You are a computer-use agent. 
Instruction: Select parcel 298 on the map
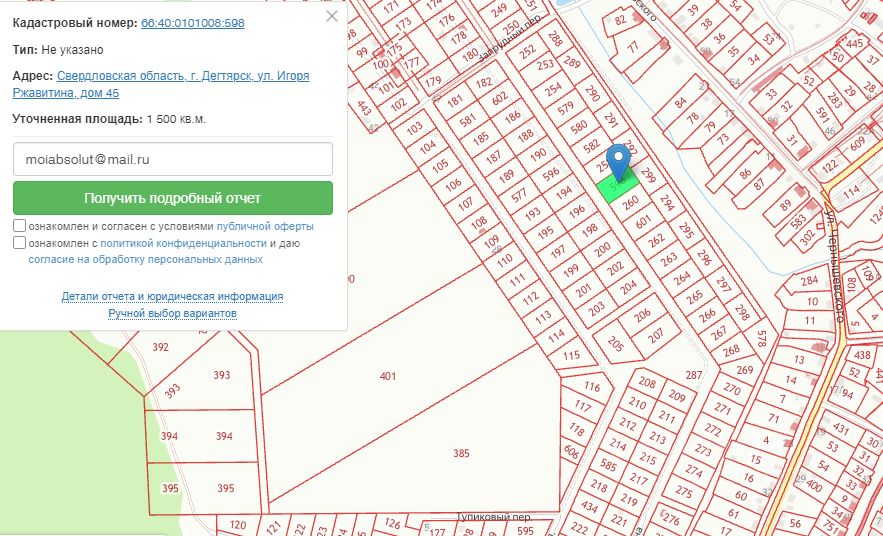743,312
